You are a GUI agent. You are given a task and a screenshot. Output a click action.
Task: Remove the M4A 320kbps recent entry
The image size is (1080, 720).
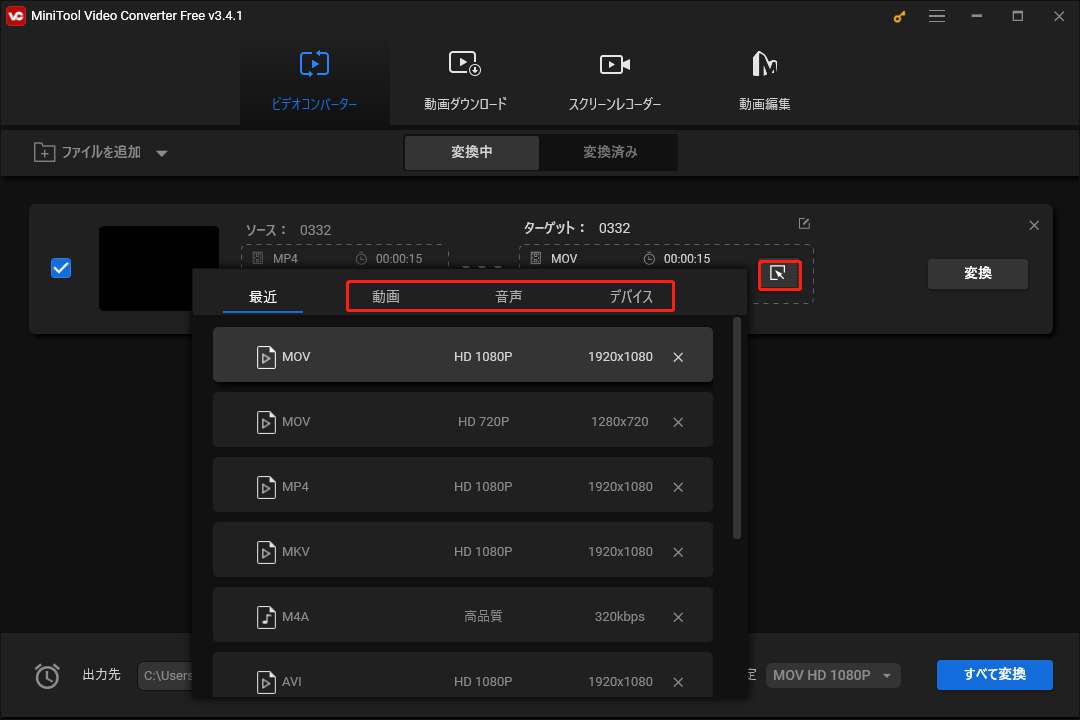678,617
